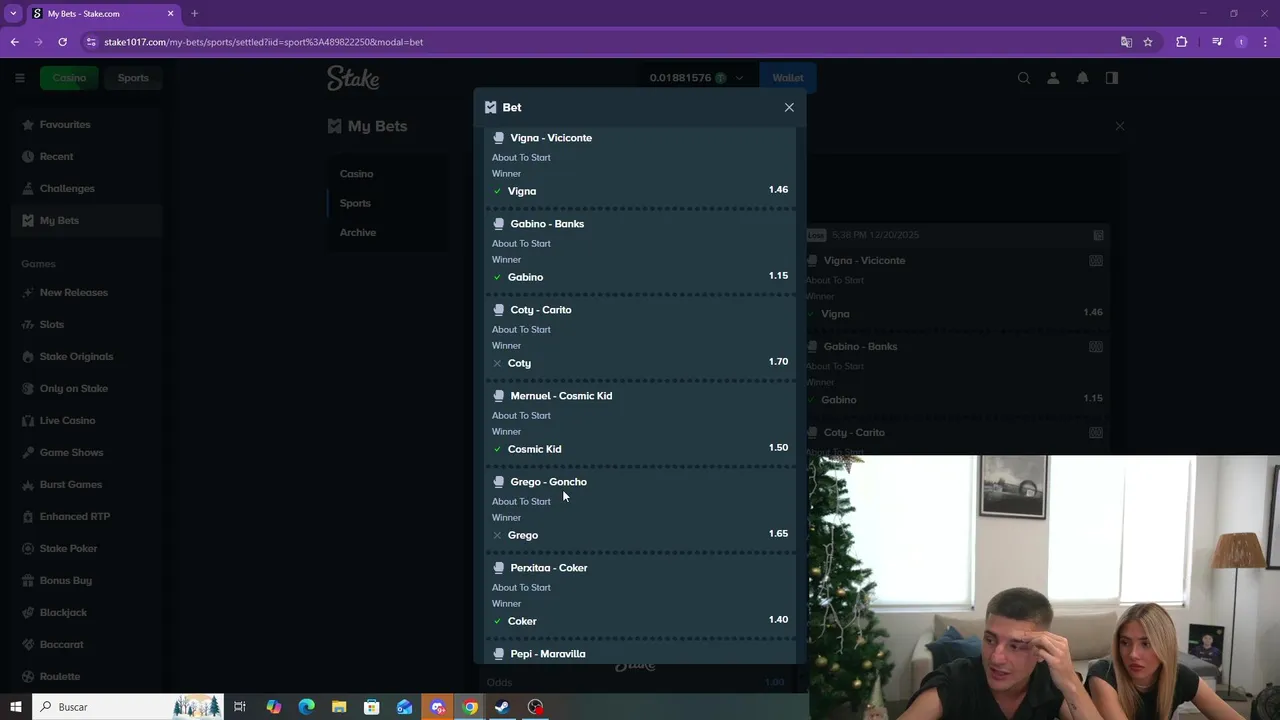Click Mernuel - Cosmic Kid match icon
Image resolution: width=1280 pixels, height=720 pixels.
[x=498, y=396]
